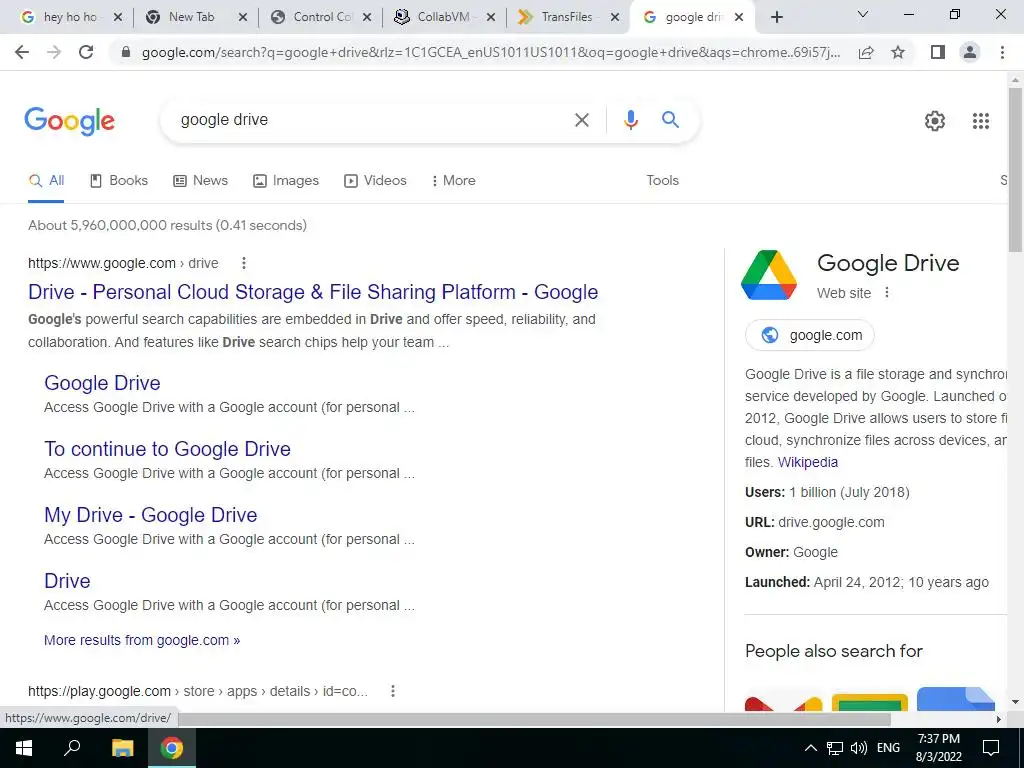
Task: Submit search with the magnifier icon
Action: (670, 120)
